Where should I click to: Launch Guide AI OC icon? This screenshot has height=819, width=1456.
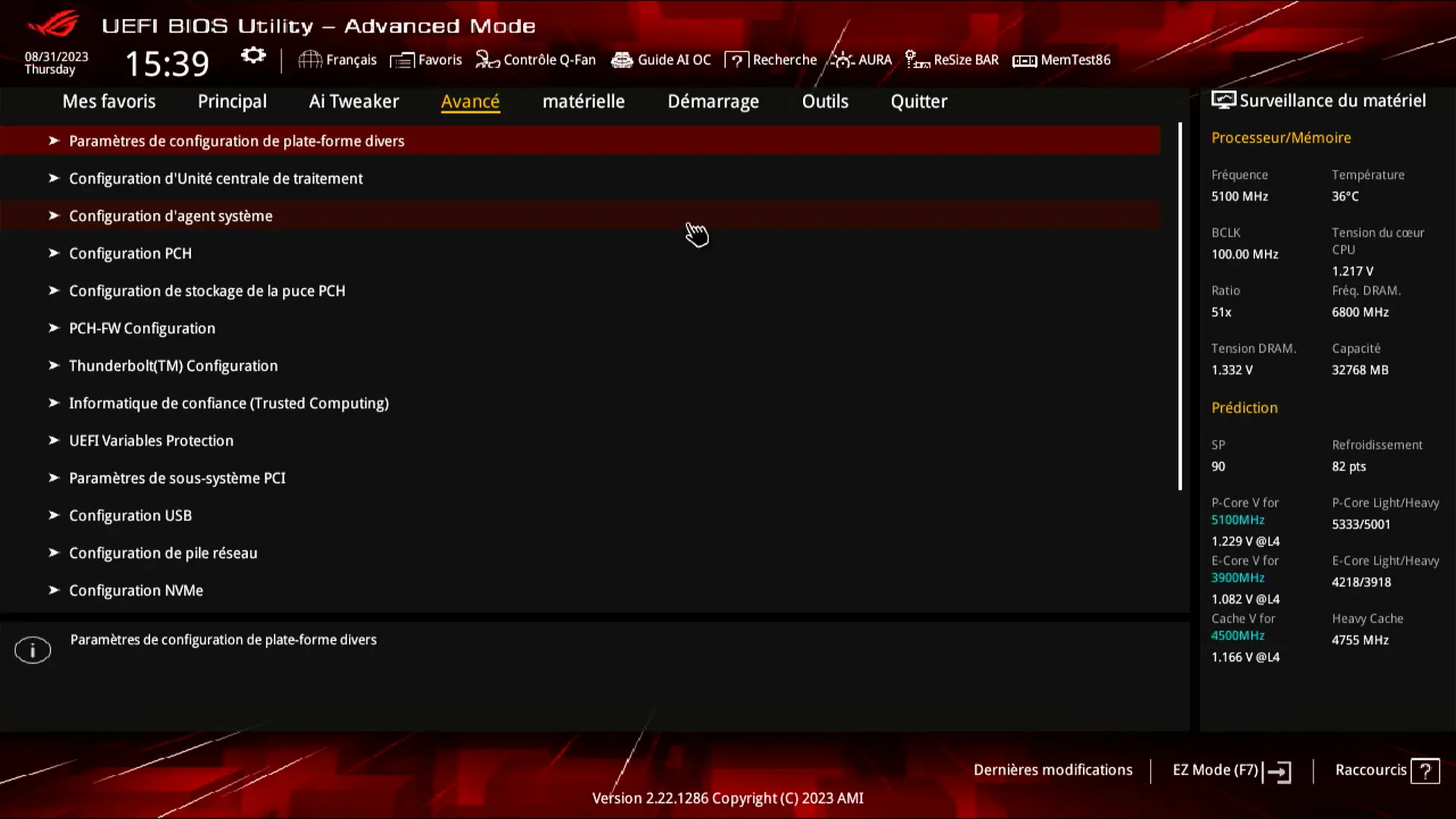coord(622,60)
